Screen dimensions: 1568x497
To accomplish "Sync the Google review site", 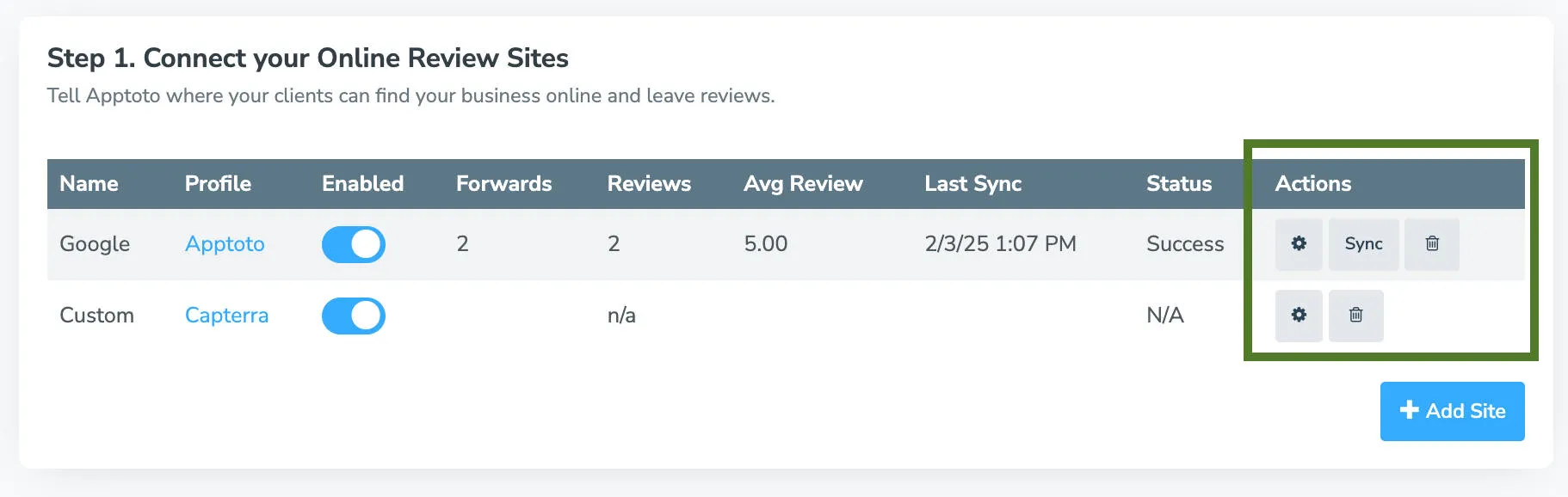I will (x=1364, y=244).
